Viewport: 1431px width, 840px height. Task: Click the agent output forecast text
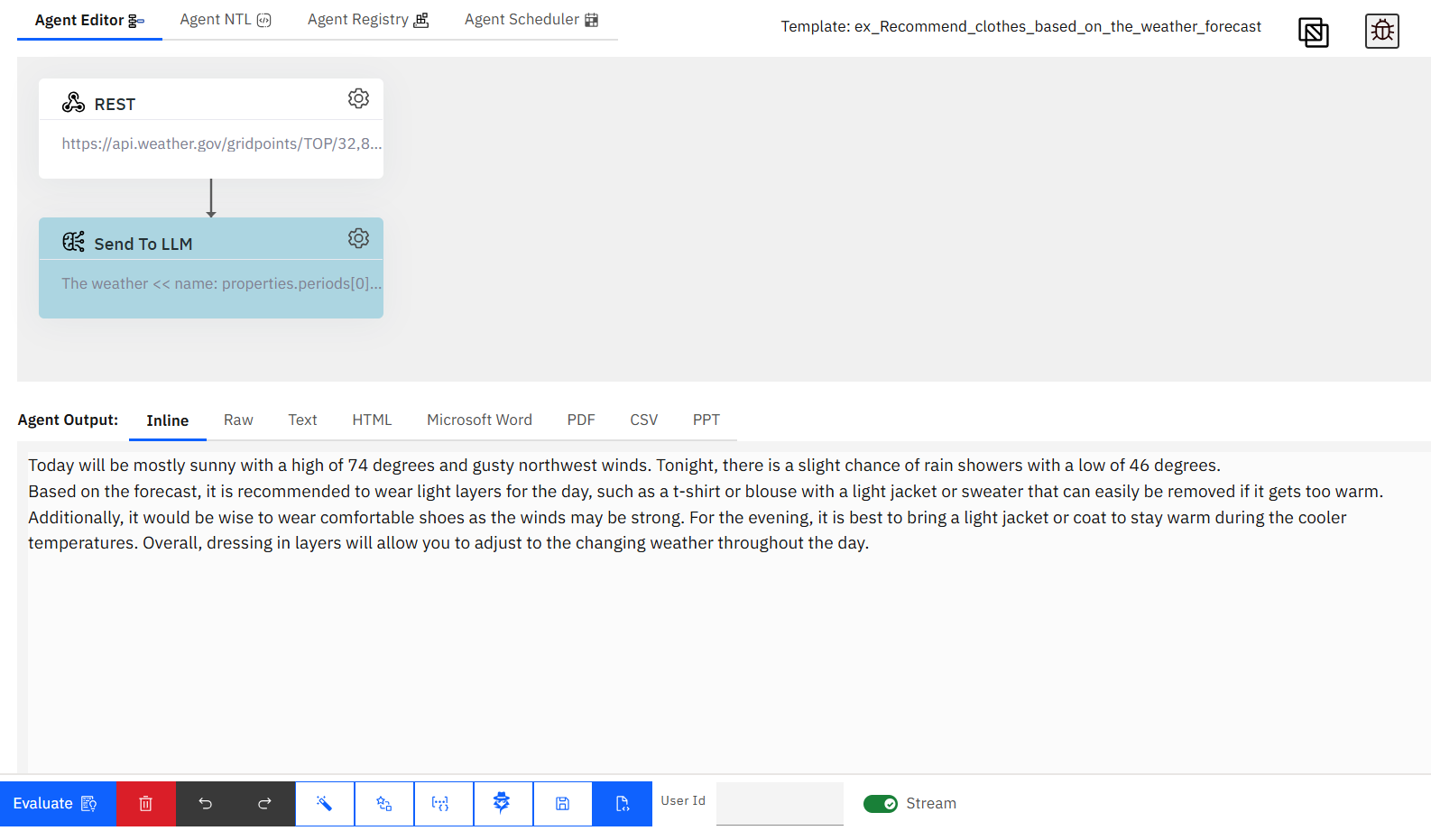pos(706,504)
